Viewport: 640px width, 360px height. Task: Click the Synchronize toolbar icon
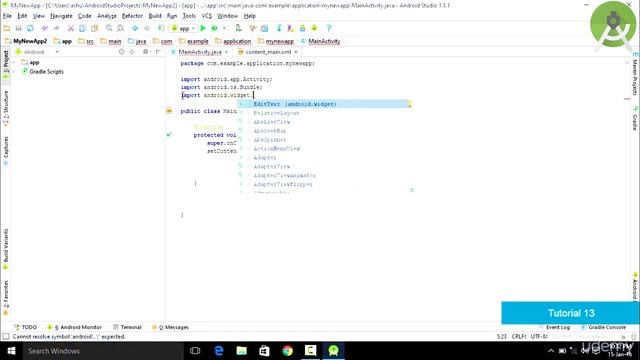click(x=30, y=28)
